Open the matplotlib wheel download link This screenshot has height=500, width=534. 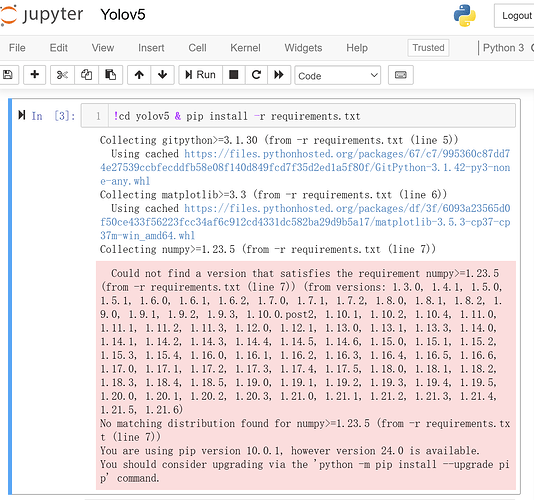(x=305, y=222)
